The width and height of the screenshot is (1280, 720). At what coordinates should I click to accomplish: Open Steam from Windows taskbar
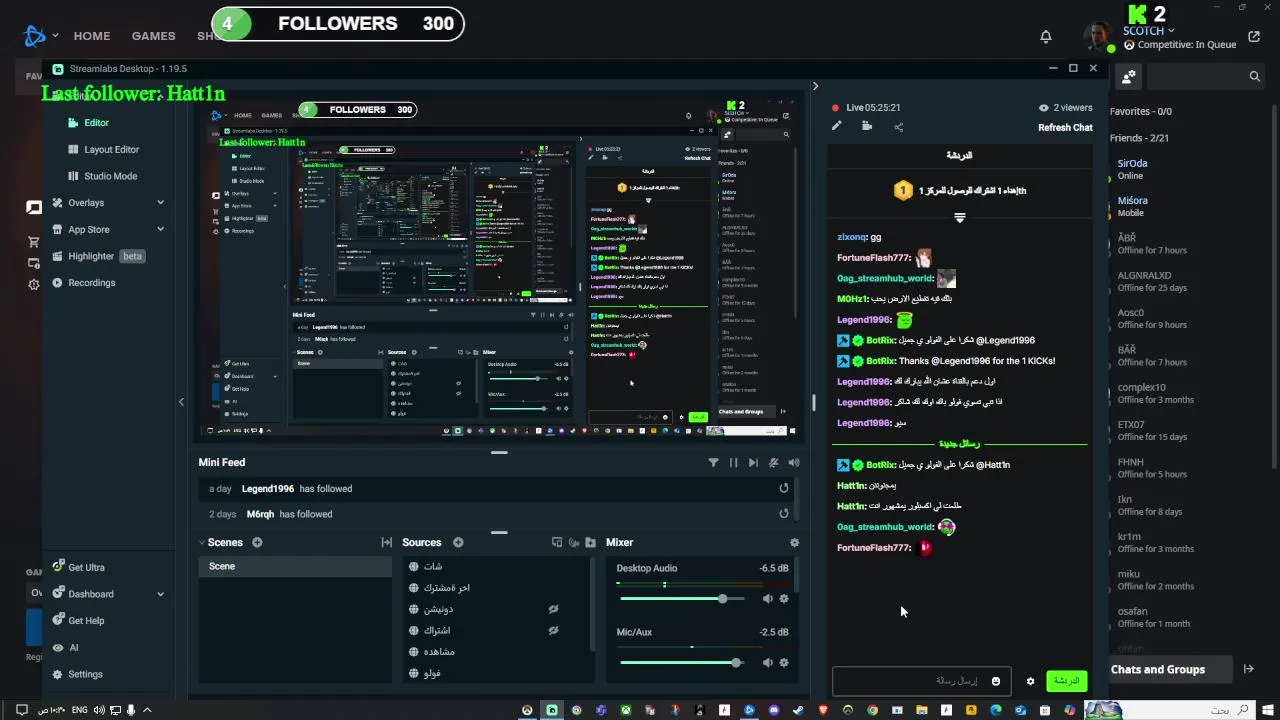[798, 710]
